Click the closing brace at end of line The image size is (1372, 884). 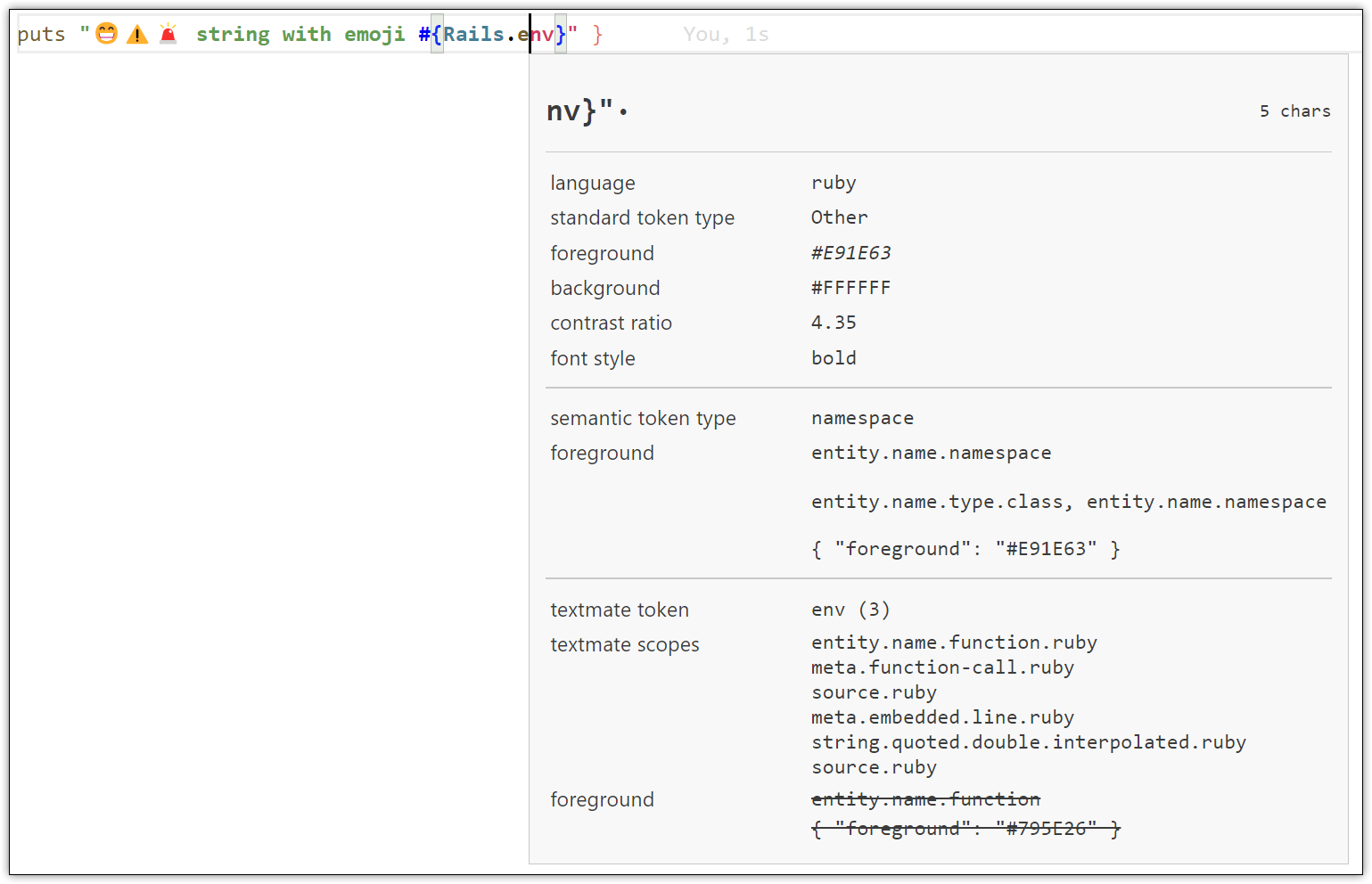(598, 34)
